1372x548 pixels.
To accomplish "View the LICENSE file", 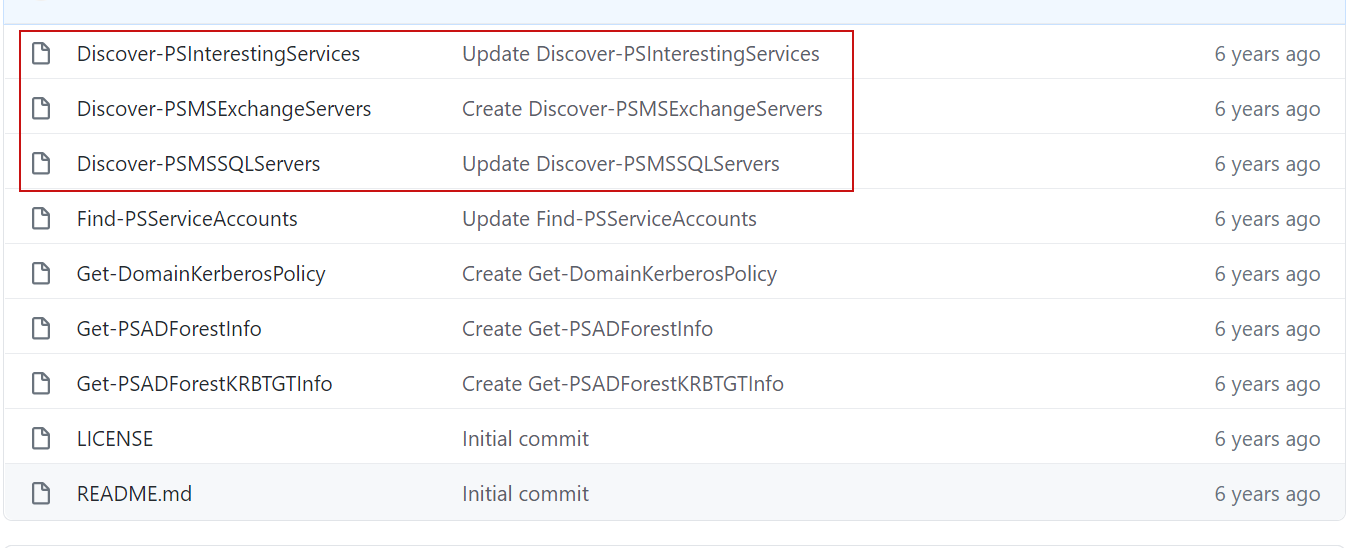I will pyautogui.click(x=115, y=439).
